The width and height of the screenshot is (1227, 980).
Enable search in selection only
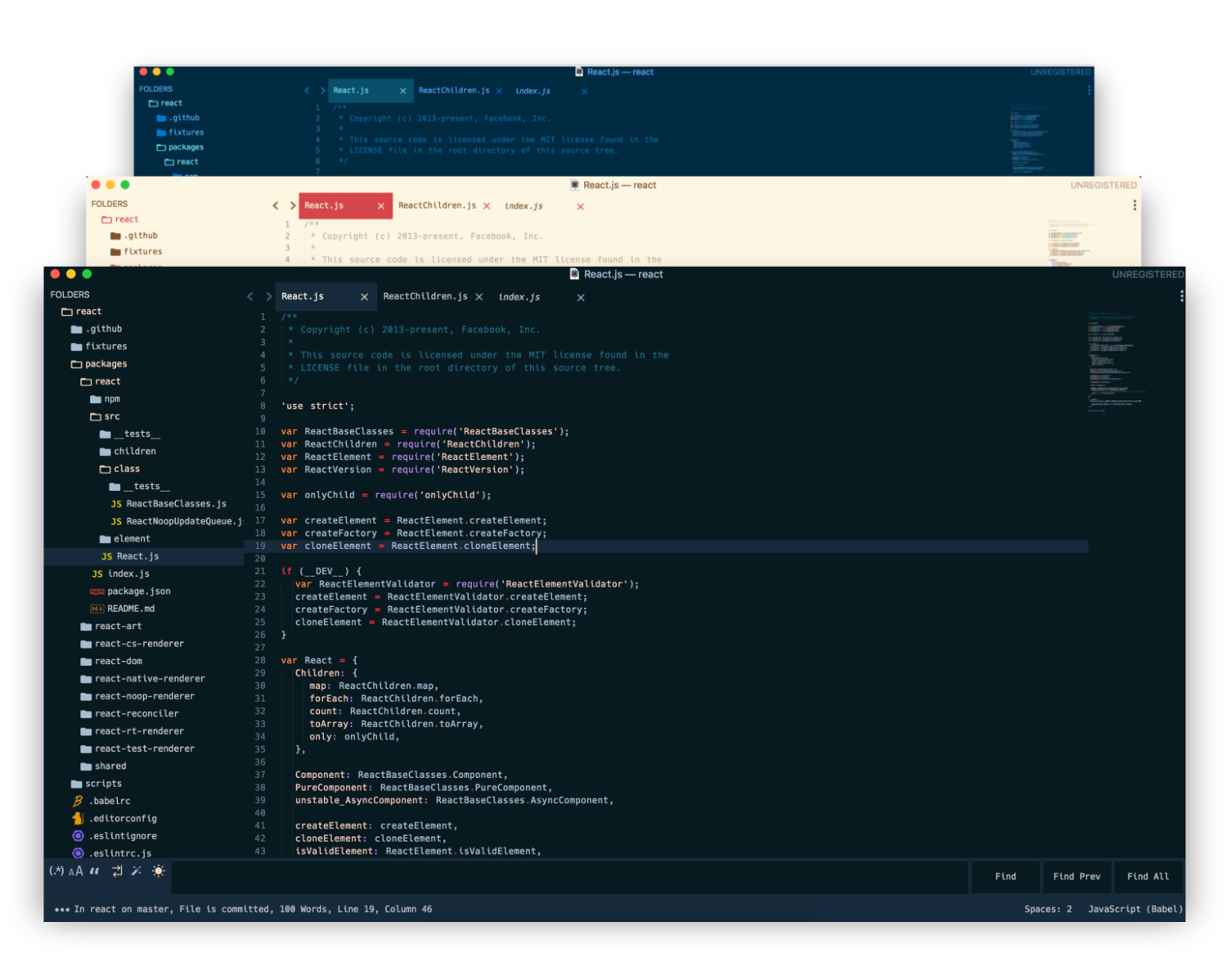pos(136,870)
